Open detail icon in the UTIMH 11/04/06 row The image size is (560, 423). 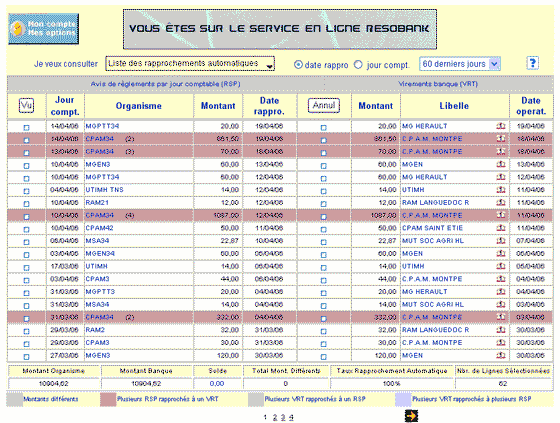(501, 190)
